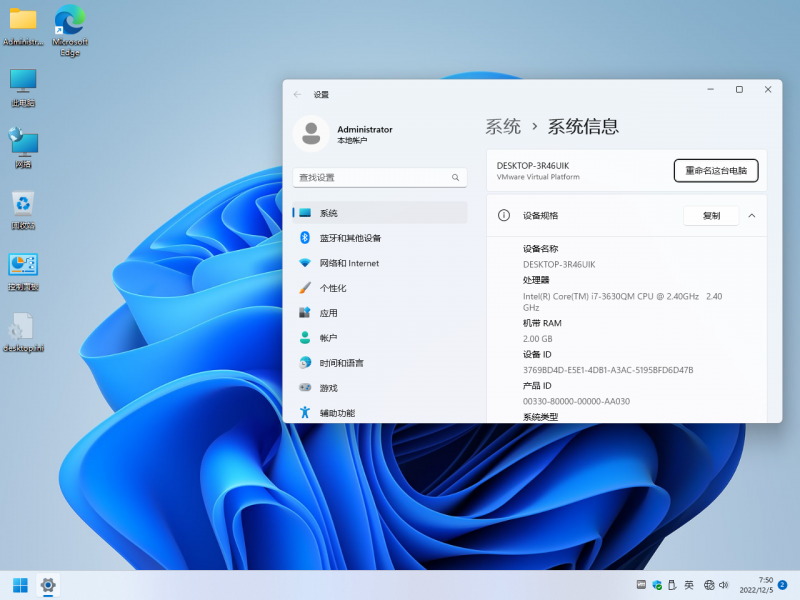The width and height of the screenshot is (800, 600).
Task: Click the VMware Virtual Platform text
Action: point(538,177)
